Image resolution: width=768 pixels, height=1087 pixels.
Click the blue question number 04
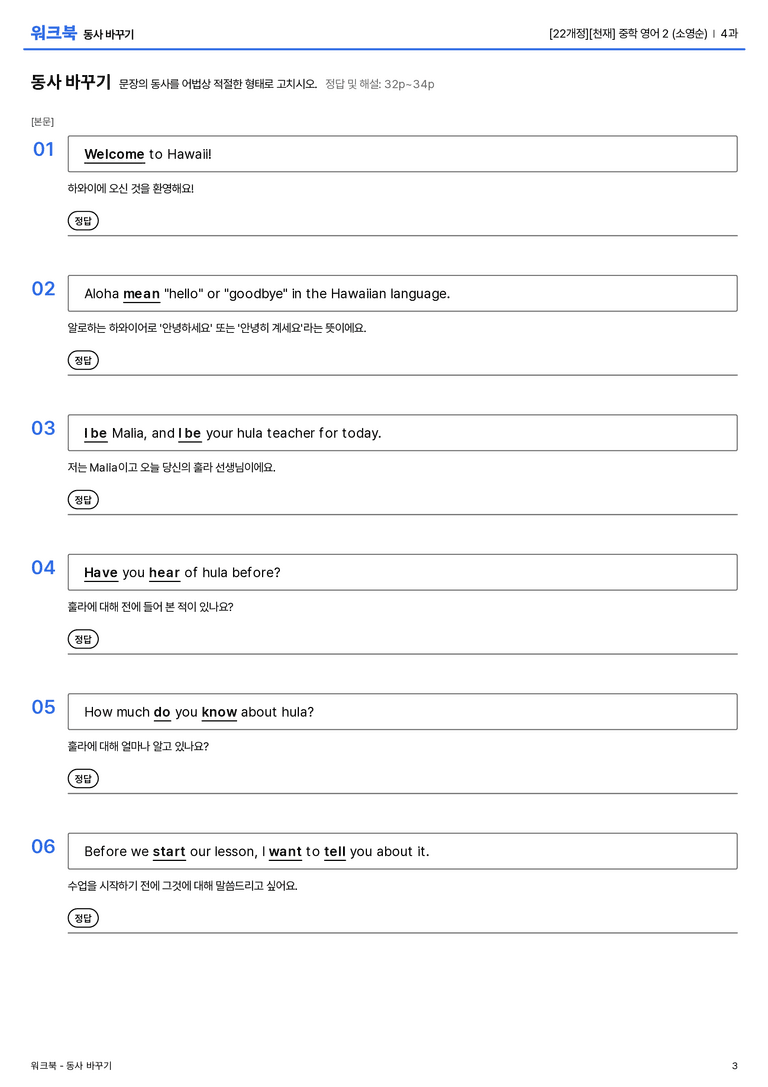(x=43, y=568)
